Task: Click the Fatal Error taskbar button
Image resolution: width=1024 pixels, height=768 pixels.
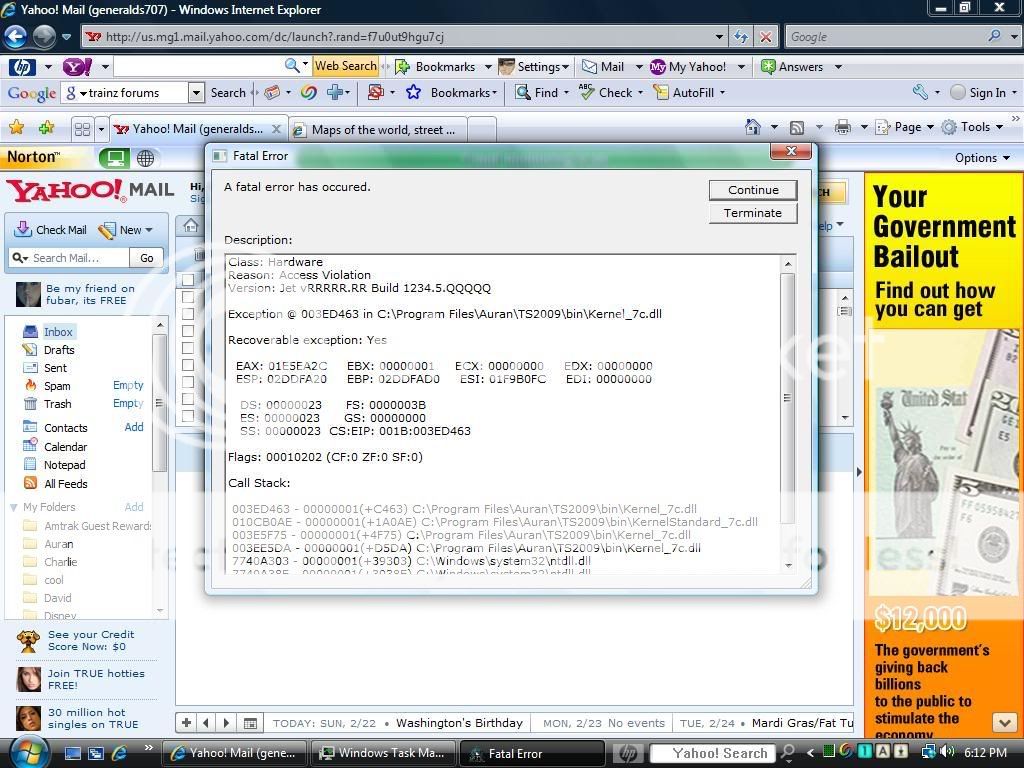Action: coord(532,753)
